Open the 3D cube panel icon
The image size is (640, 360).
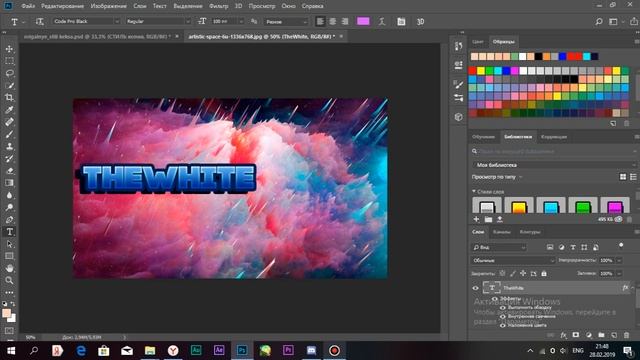point(459,117)
